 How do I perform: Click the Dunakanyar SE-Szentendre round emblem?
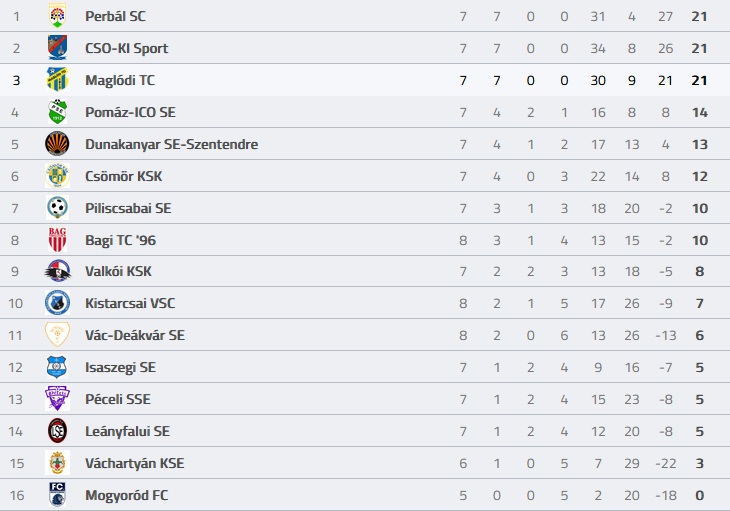(x=57, y=144)
